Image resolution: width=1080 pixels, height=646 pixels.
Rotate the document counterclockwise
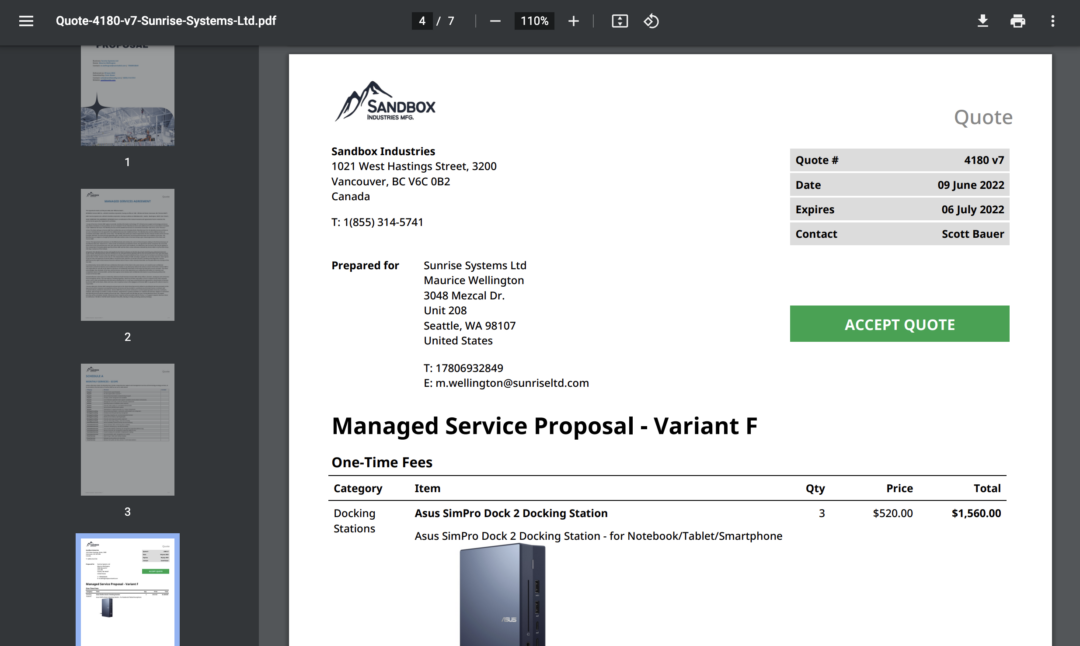pyautogui.click(x=652, y=21)
